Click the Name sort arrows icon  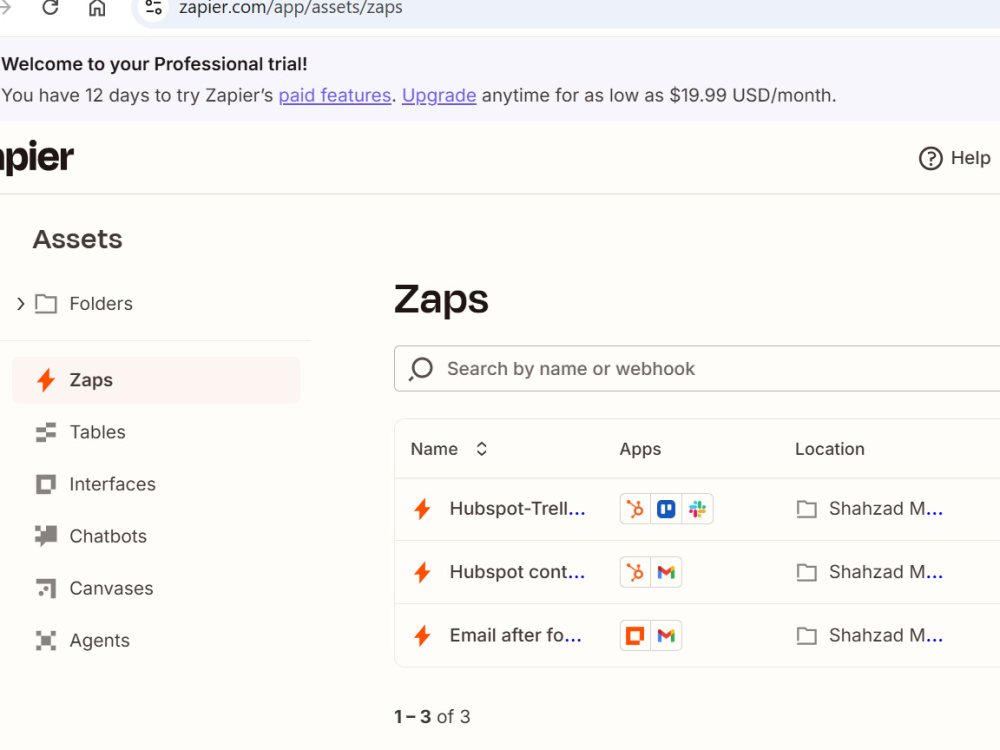(482, 449)
